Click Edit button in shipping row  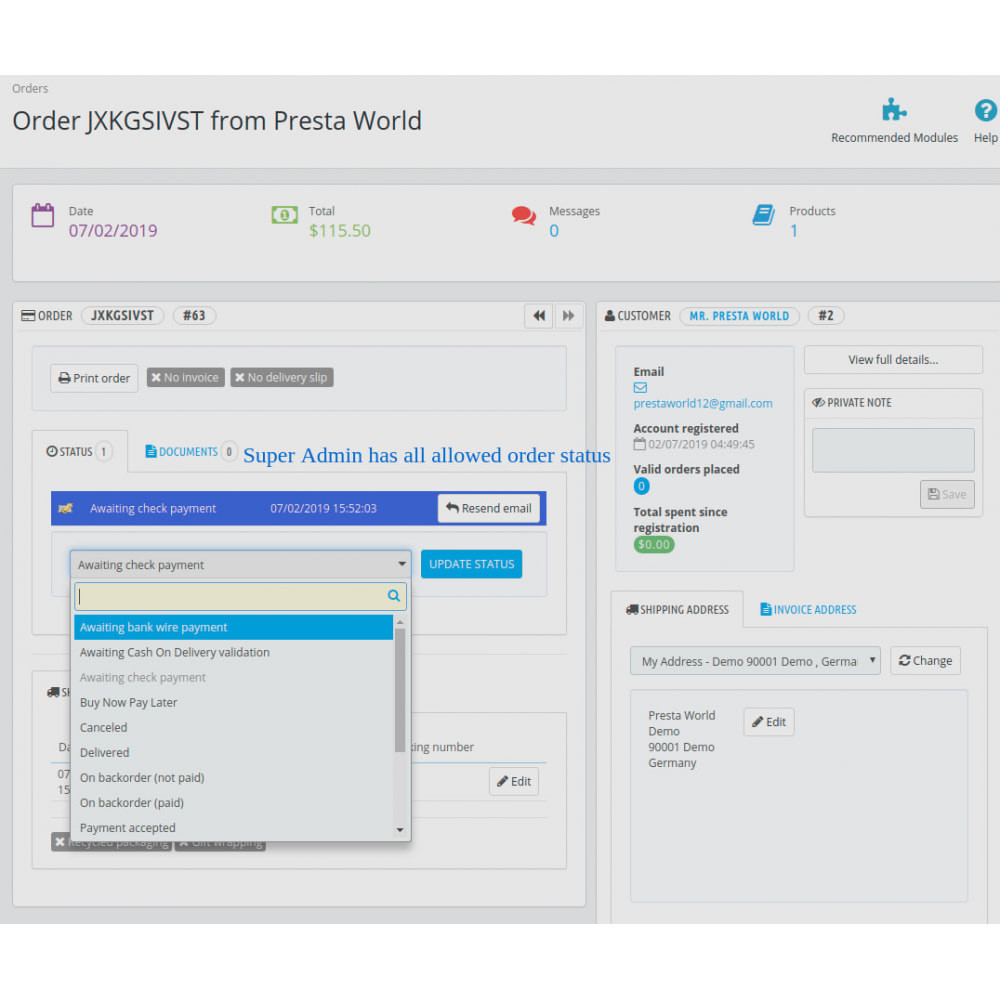coord(514,781)
